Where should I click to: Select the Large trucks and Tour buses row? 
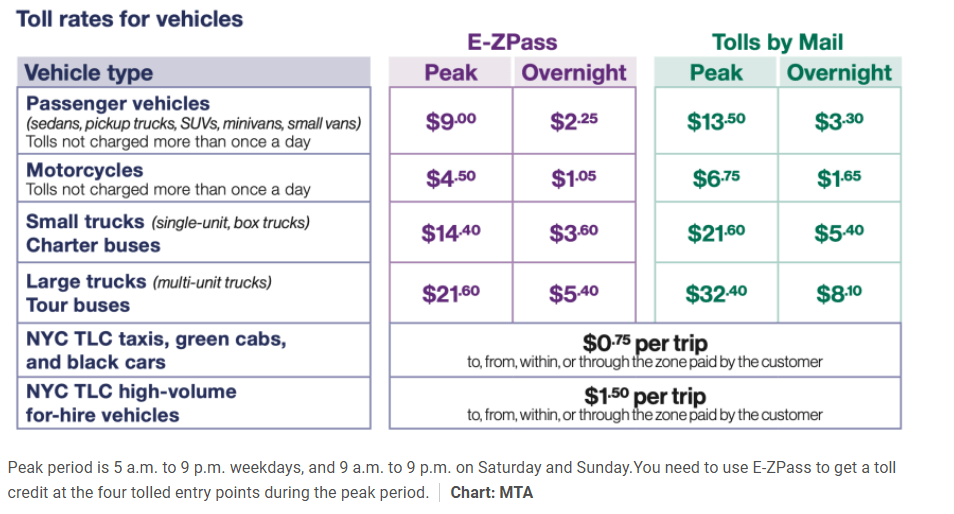pos(149,293)
